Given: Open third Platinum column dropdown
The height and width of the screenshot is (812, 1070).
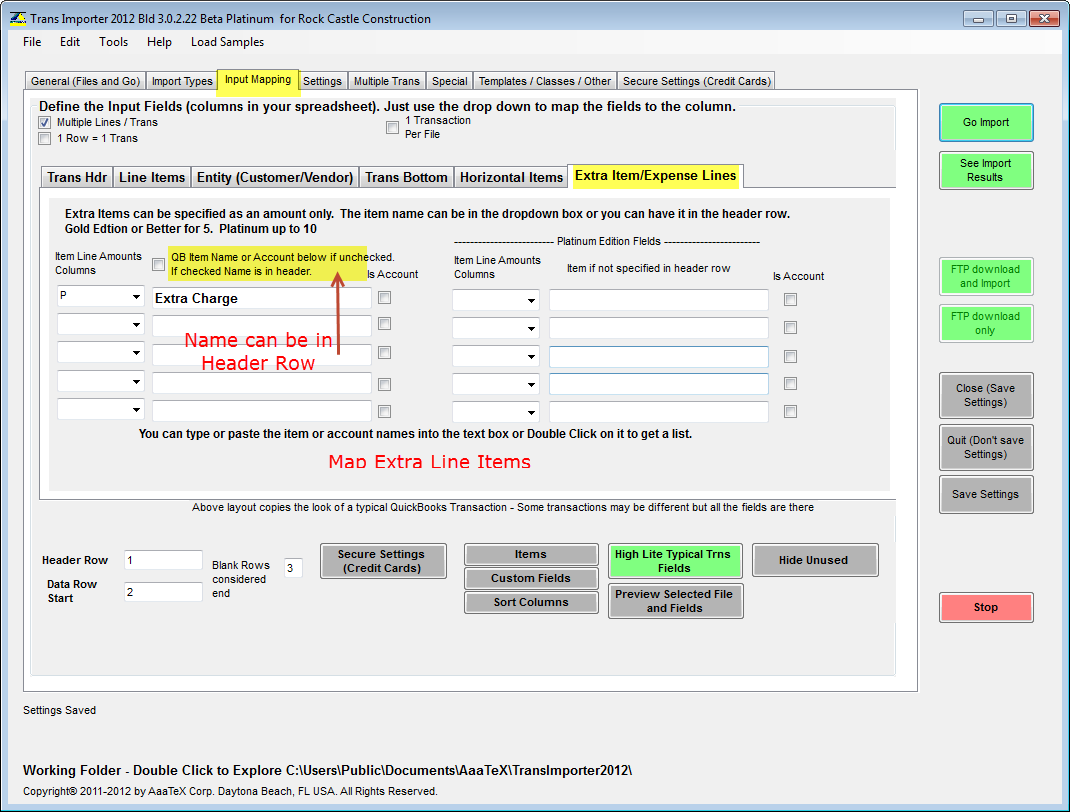Looking at the screenshot, I should [x=531, y=357].
